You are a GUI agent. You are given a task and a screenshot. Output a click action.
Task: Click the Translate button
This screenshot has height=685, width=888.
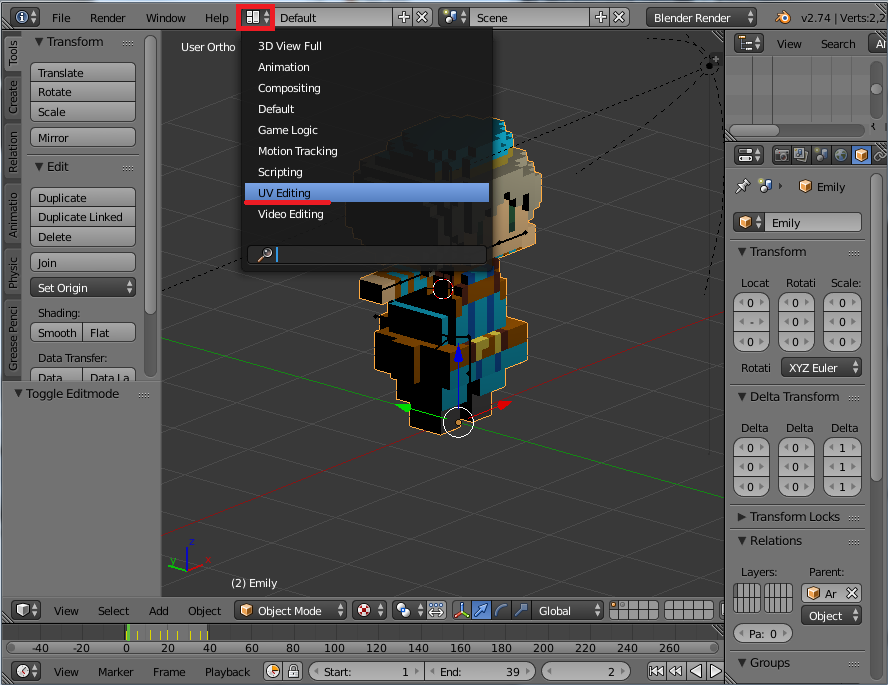(83, 72)
